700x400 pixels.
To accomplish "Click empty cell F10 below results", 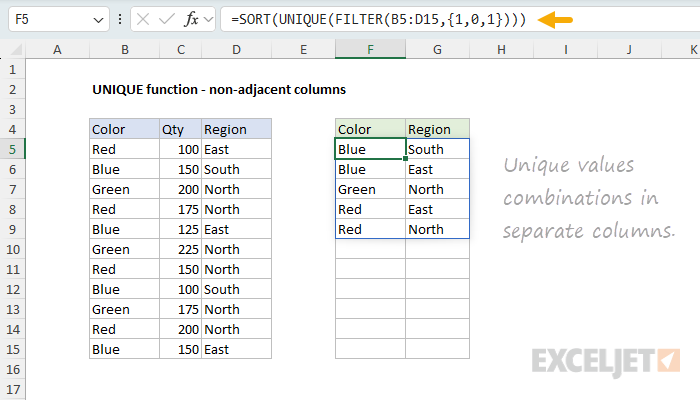I will tap(371, 249).
